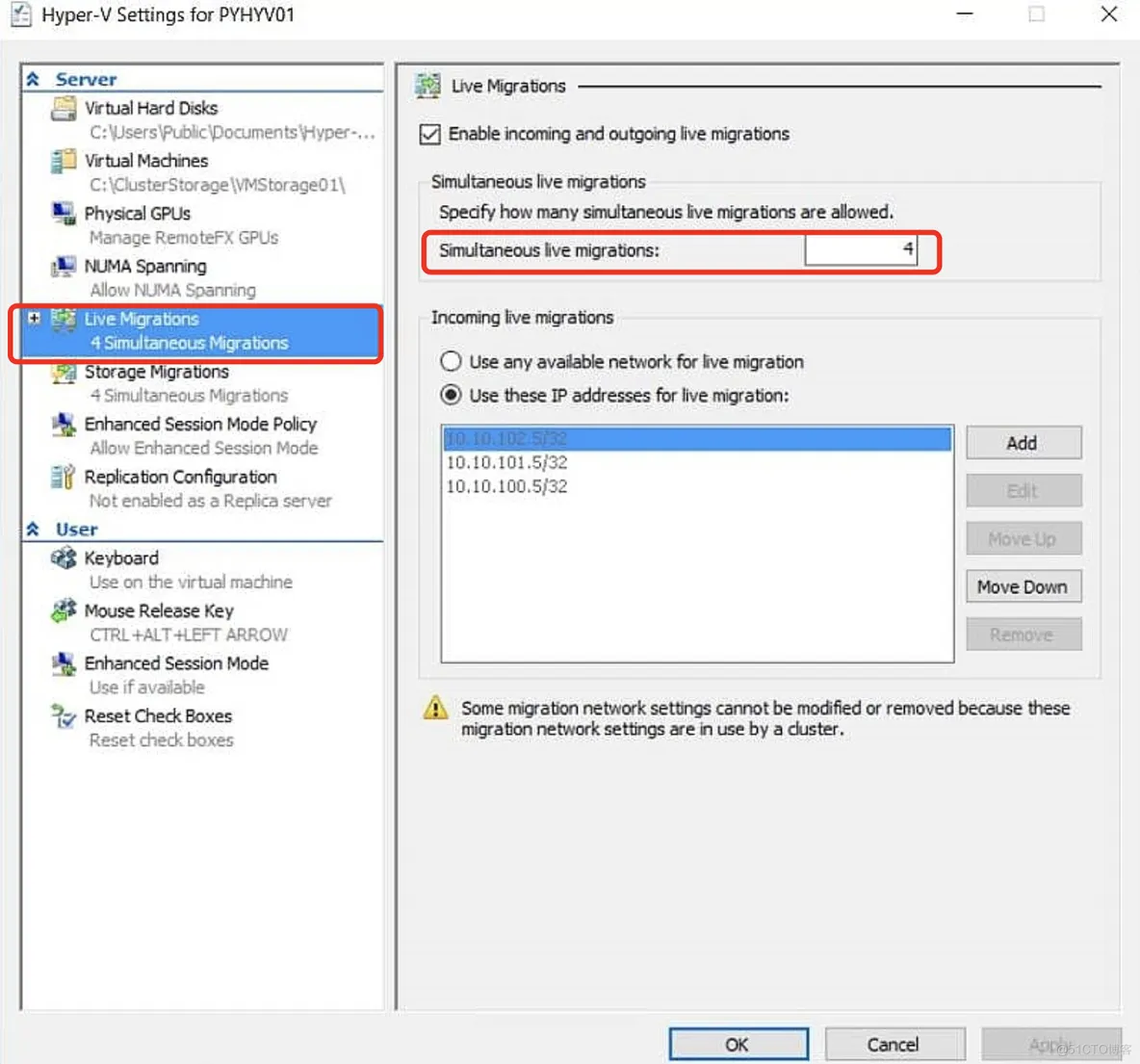Click the Virtual Machines icon
Viewport: 1140px width, 1064px height.
(x=64, y=161)
